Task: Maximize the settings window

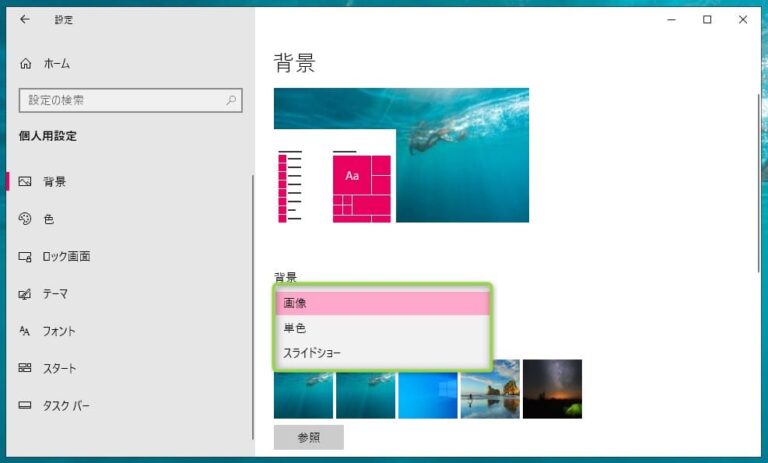Action: (x=707, y=20)
